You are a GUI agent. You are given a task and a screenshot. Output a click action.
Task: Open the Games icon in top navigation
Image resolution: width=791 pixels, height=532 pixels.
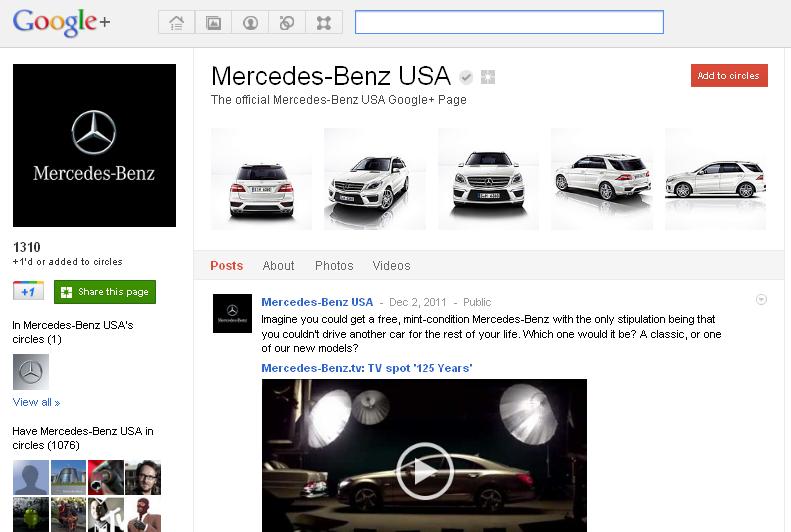click(x=324, y=22)
